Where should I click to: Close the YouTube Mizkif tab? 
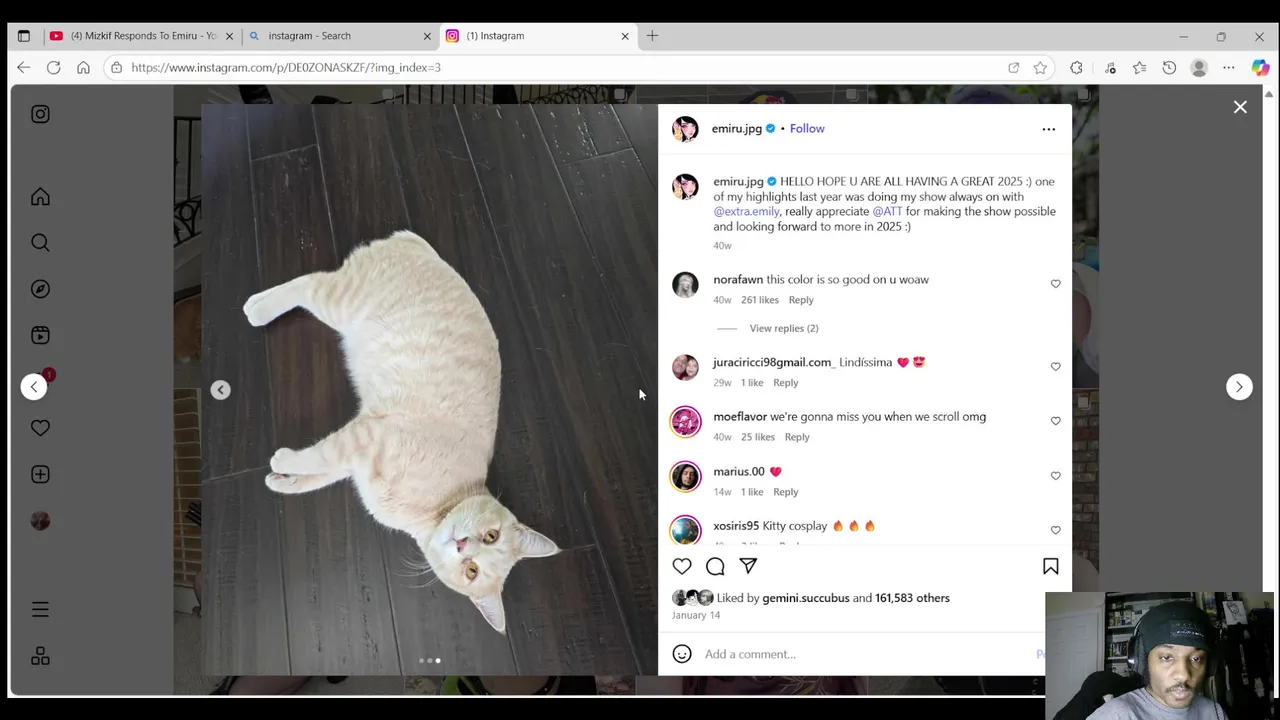[229, 36]
